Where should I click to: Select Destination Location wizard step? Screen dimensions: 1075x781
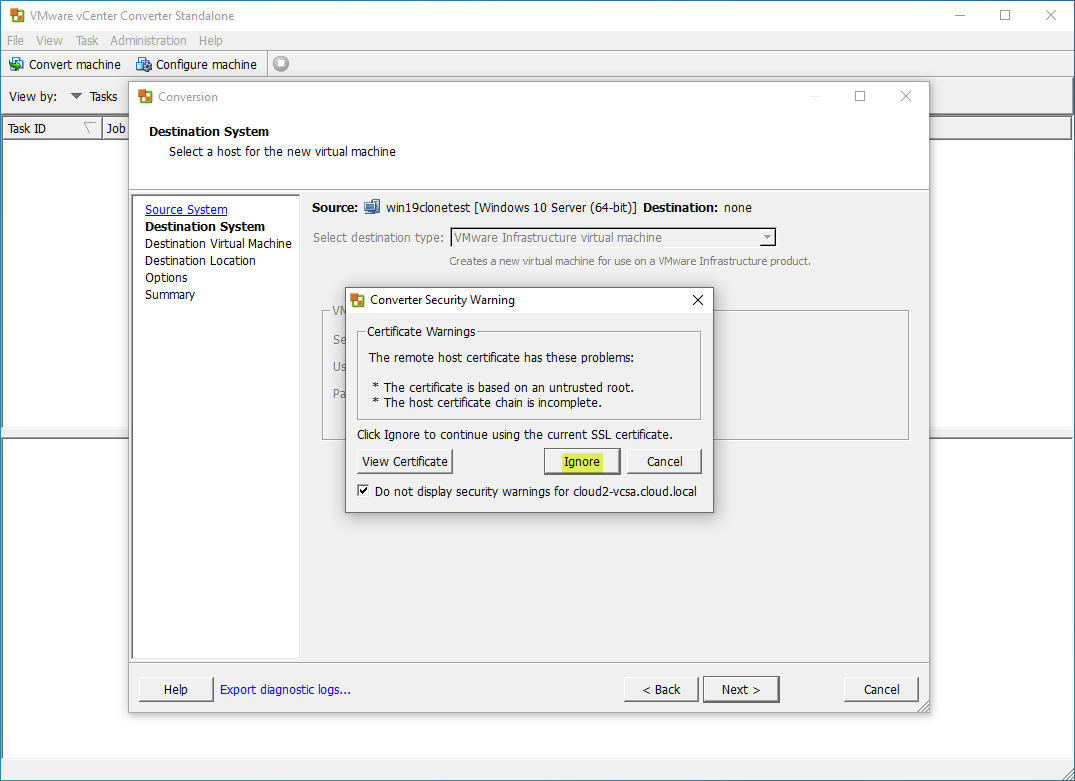click(200, 261)
